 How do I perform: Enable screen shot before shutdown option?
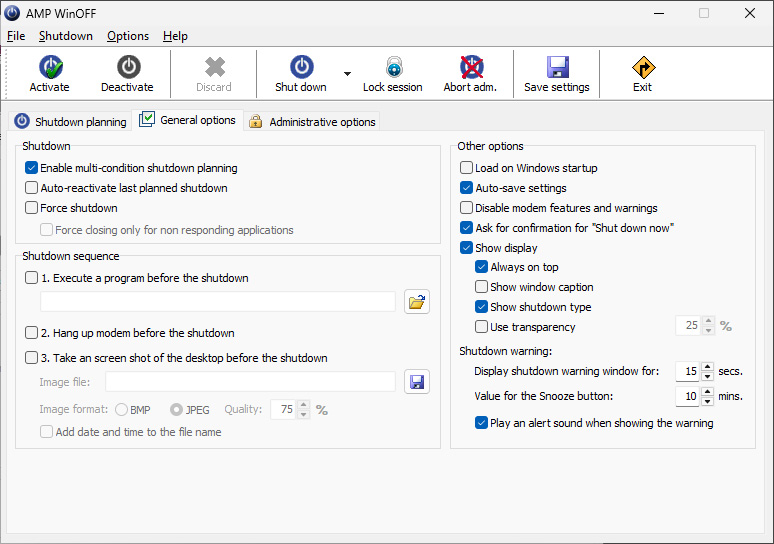pos(32,358)
